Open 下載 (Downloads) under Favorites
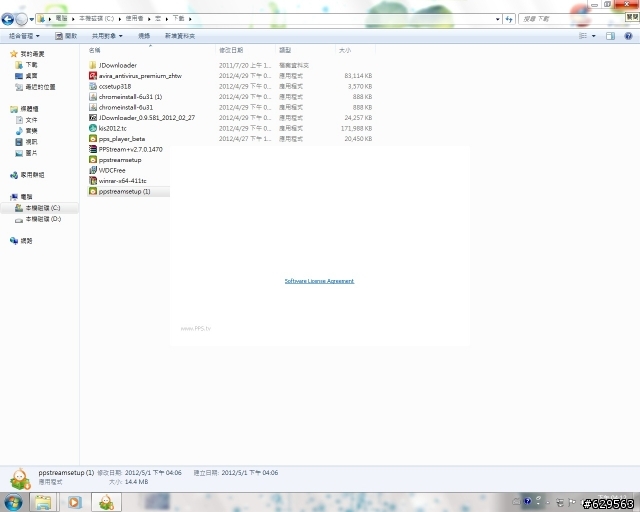 pyautogui.click(x=31, y=65)
